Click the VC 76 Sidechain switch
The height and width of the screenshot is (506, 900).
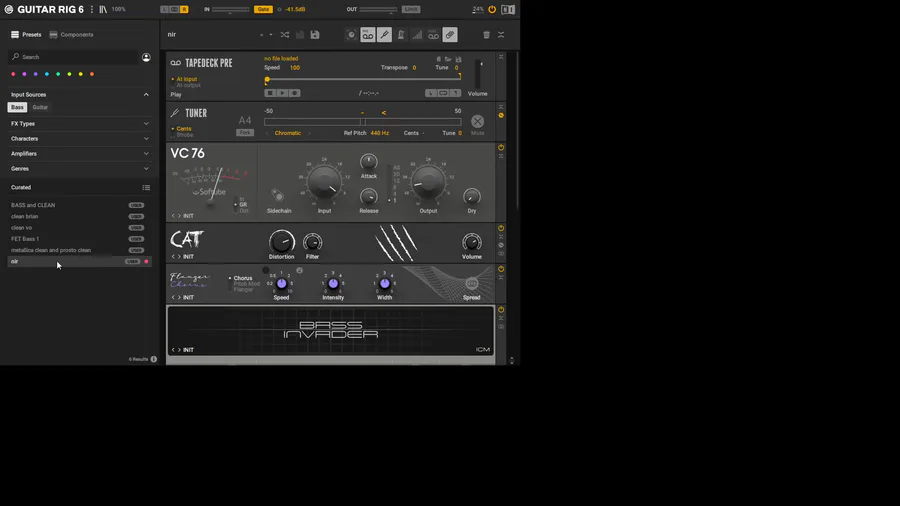[x=278, y=196]
